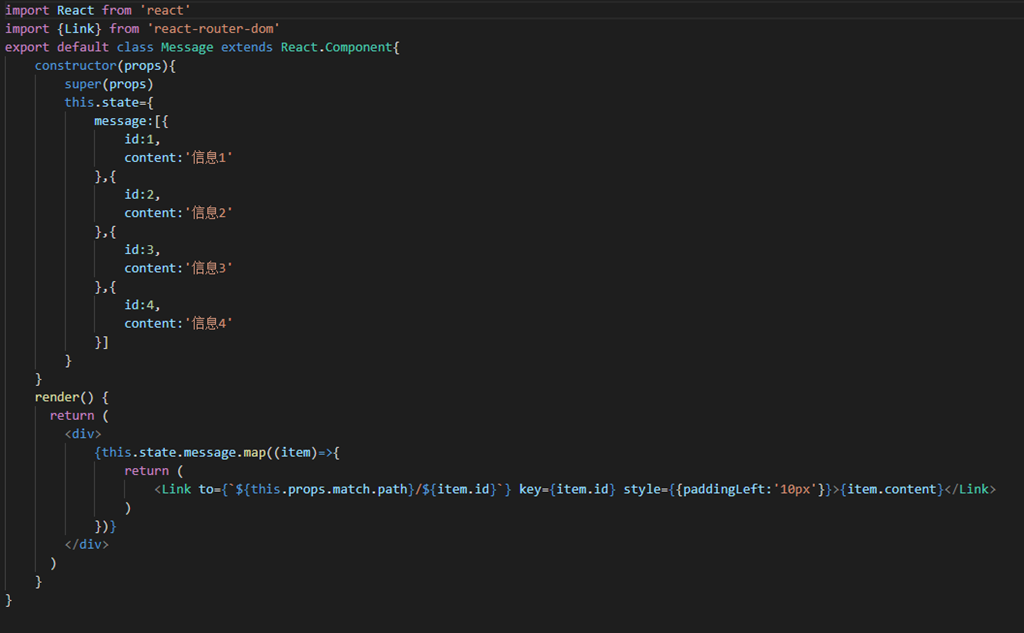Click the {item.content} expression

pos(891,489)
